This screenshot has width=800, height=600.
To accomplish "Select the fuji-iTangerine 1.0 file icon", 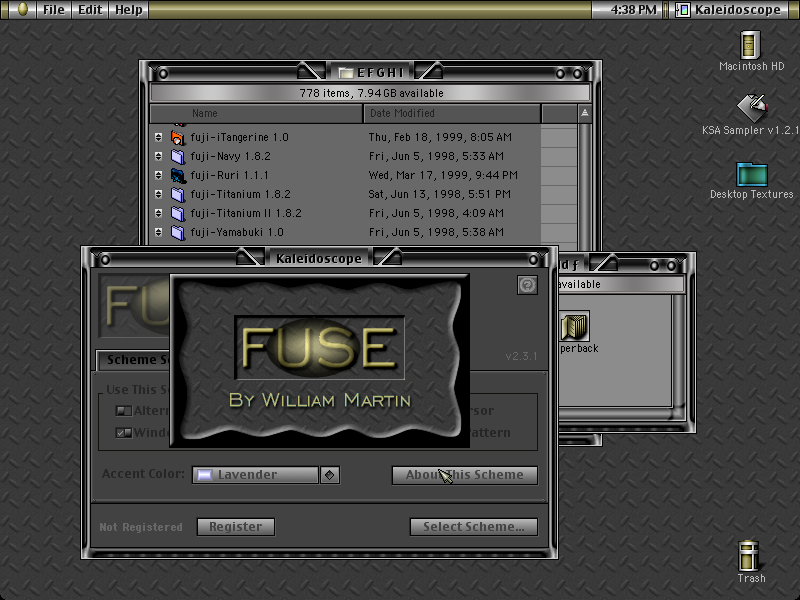I will pyautogui.click(x=178, y=137).
